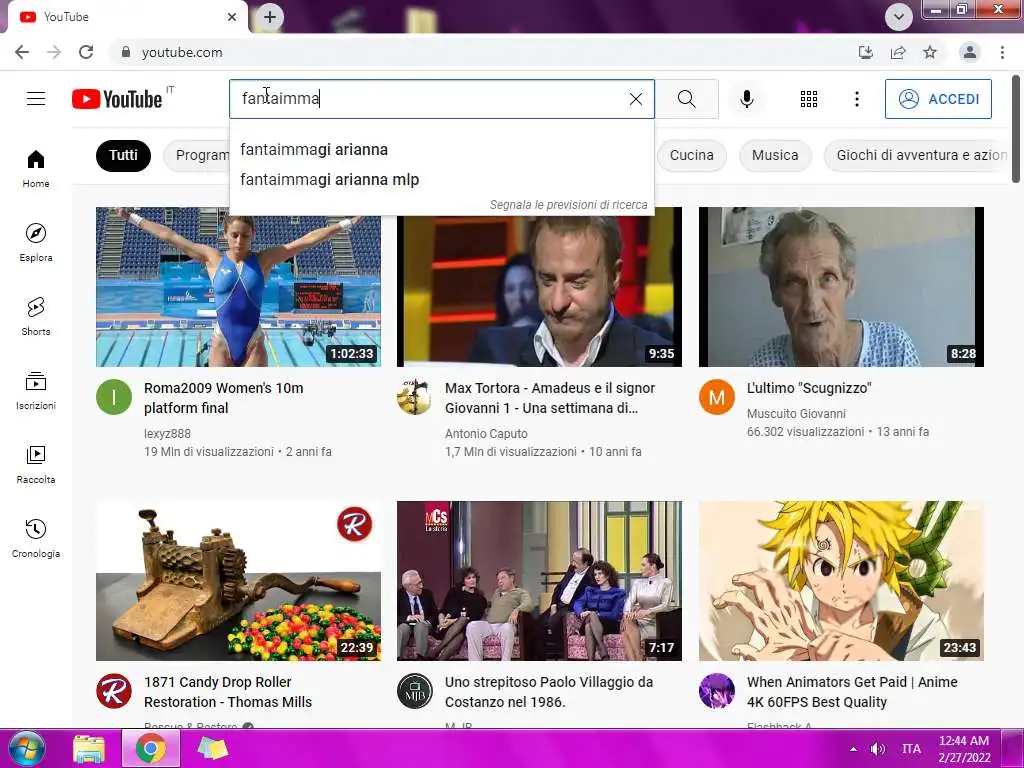Click the address bar showing youtube.com
The width and height of the screenshot is (1024, 768).
point(483,52)
